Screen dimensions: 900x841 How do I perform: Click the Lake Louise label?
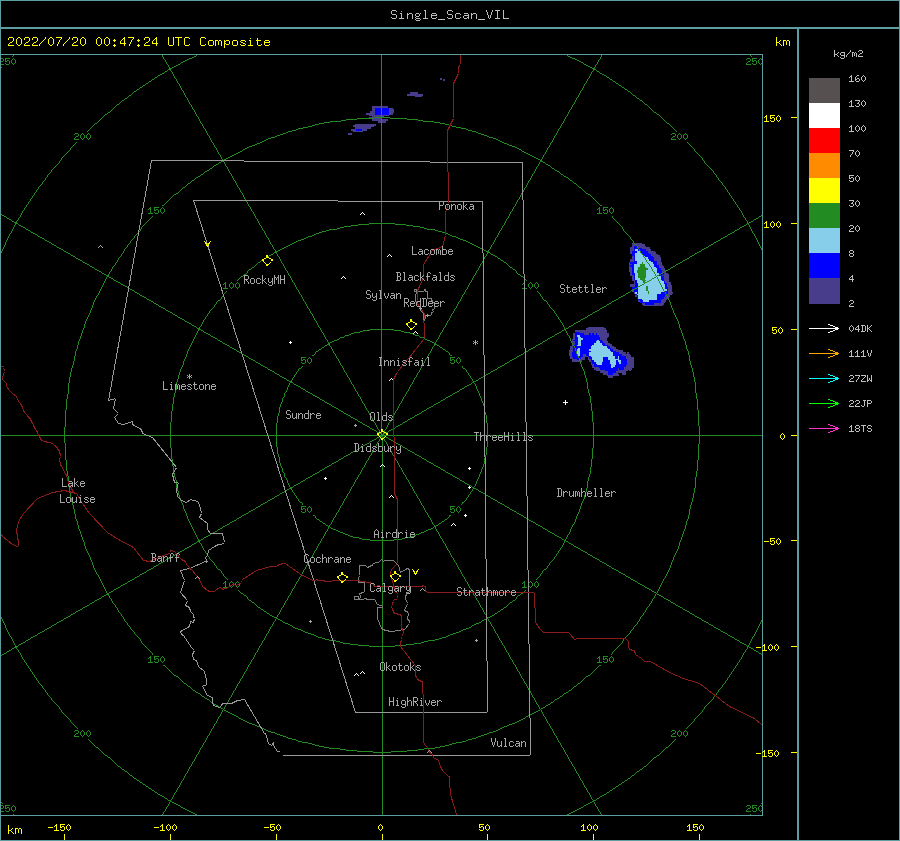[77, 491]
